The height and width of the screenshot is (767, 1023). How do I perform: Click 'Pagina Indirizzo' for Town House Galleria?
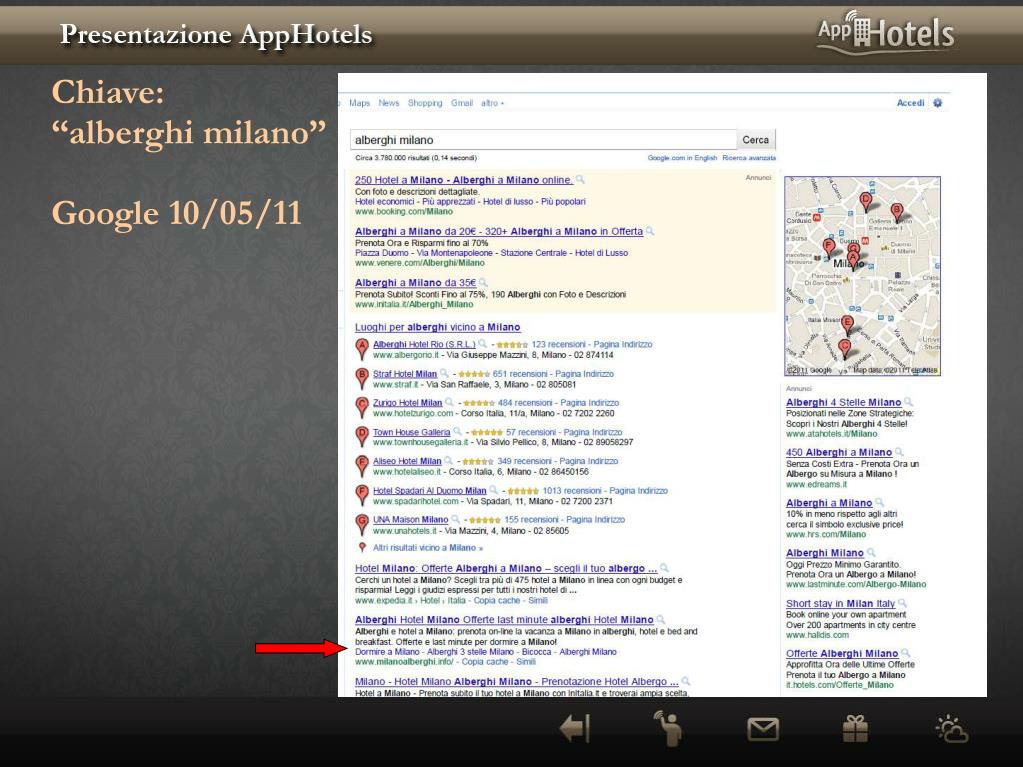coord(593,432)
